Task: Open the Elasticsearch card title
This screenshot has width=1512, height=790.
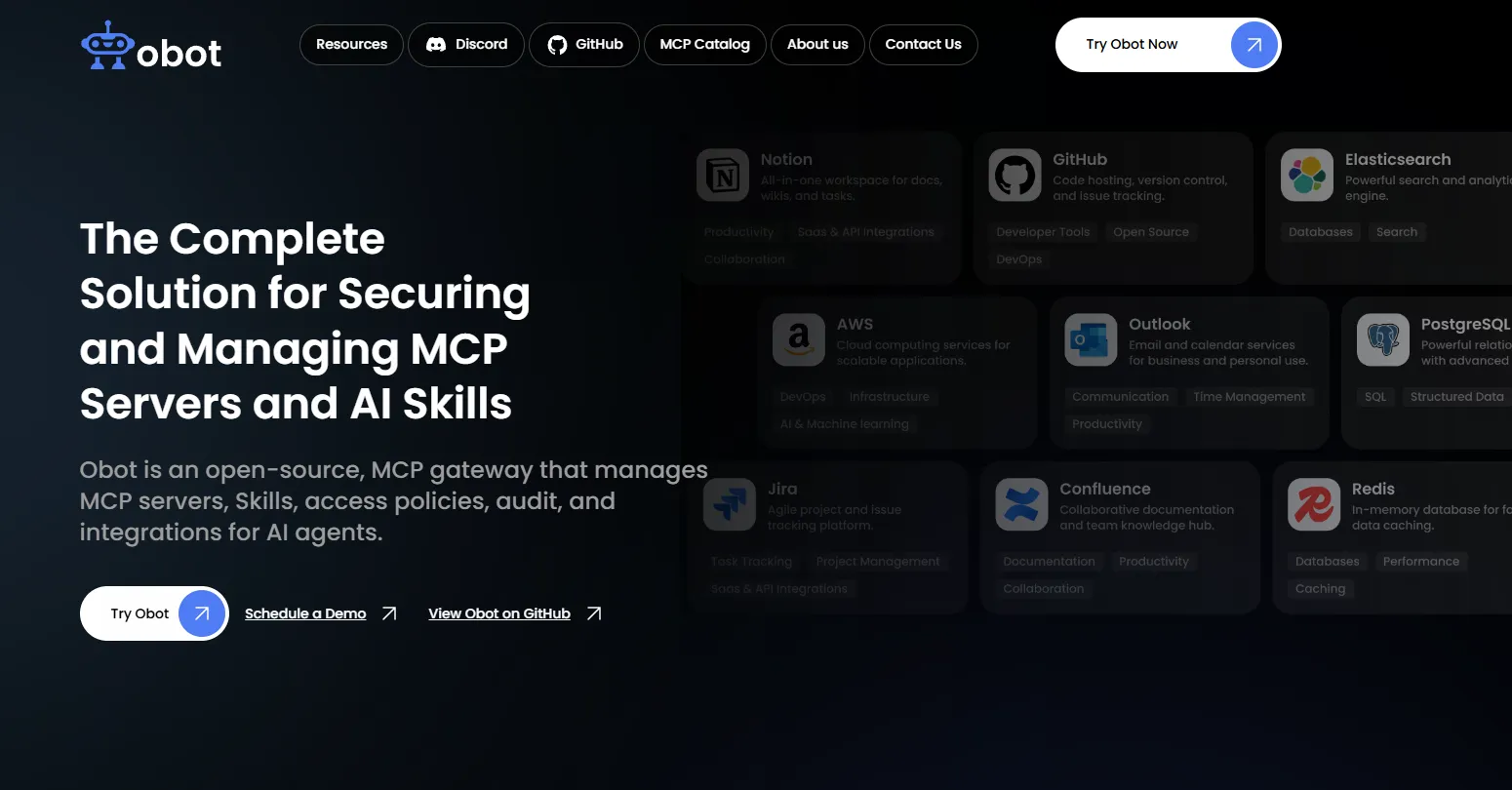Action: (1398, 160)
